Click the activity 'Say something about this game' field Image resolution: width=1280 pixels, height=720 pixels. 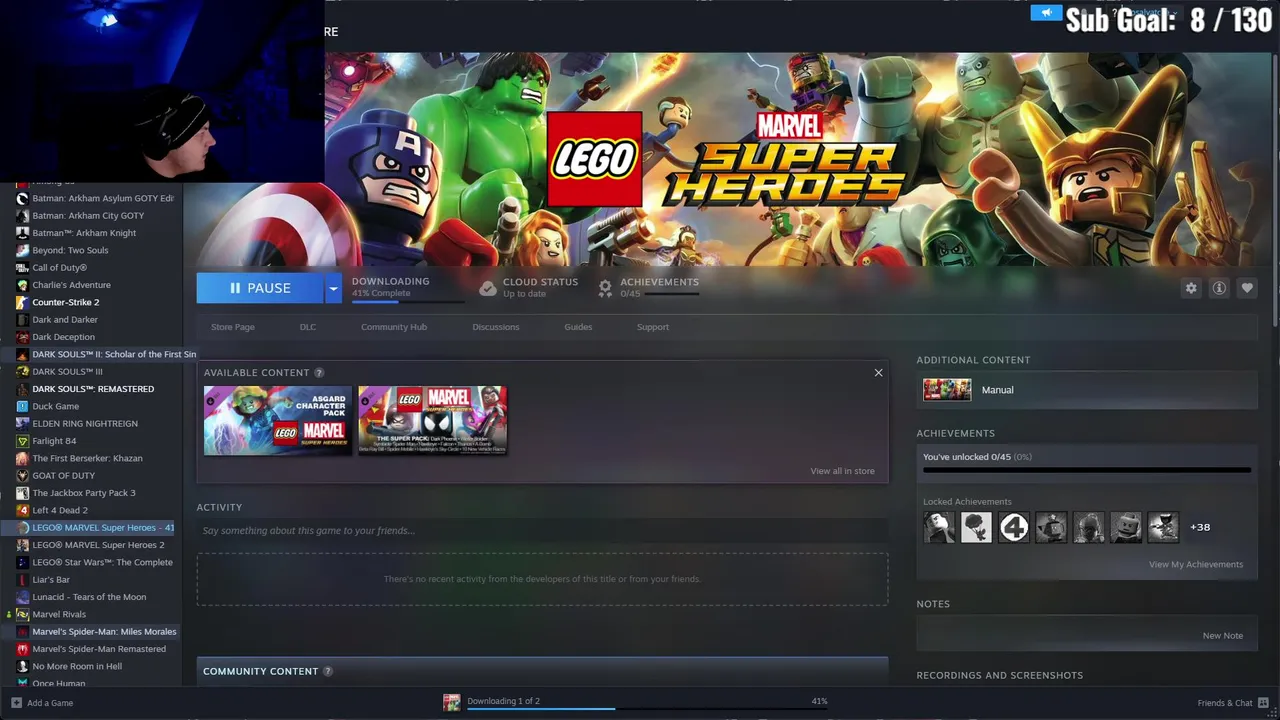click(x=542, y=531)
